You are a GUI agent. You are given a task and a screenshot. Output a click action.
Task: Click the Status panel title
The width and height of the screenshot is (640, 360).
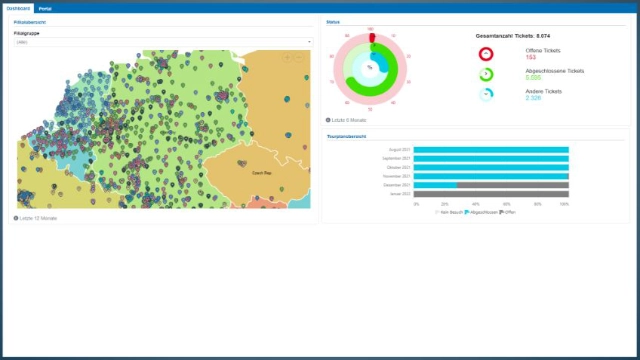[333, 22]
